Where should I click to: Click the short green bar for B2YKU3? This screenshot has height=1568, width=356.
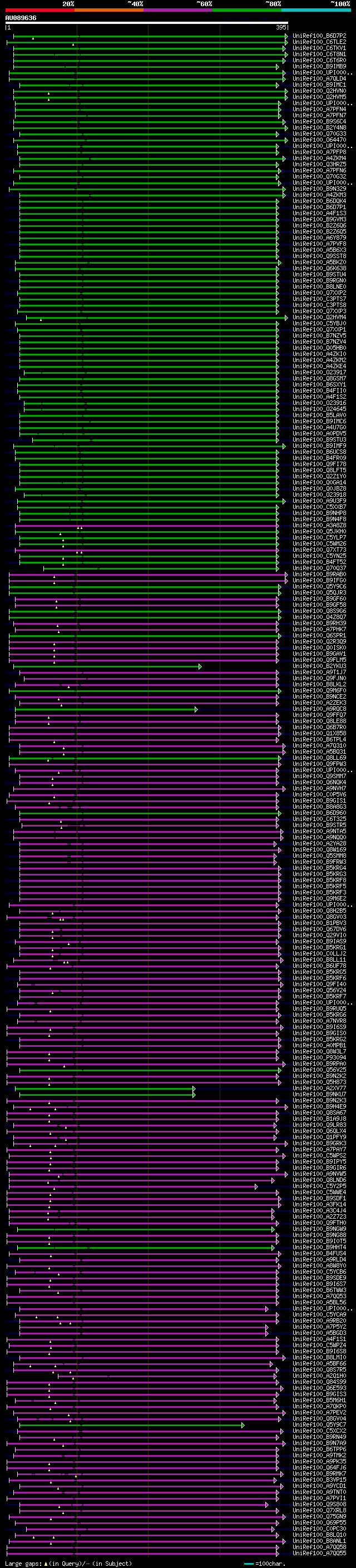pos(107,666)
